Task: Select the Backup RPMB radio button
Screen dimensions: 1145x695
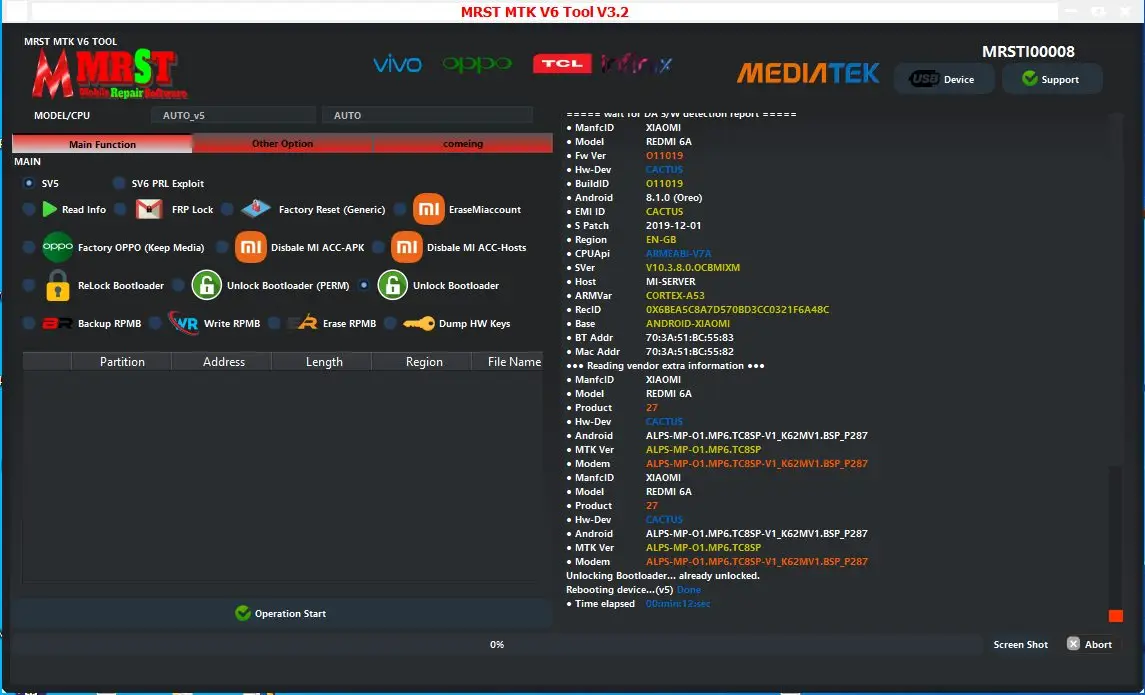Action: coord(29,323)
